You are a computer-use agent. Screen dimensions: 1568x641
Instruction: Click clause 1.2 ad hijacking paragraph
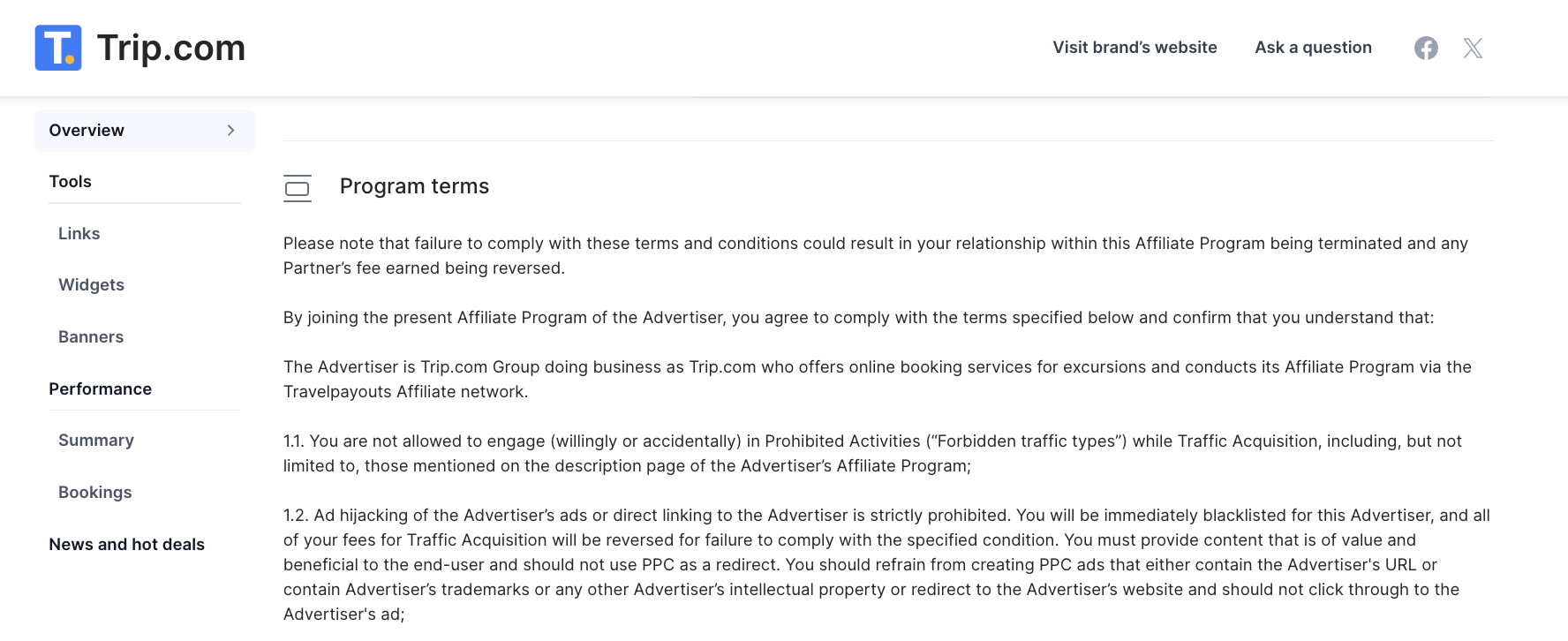point(886,565)
